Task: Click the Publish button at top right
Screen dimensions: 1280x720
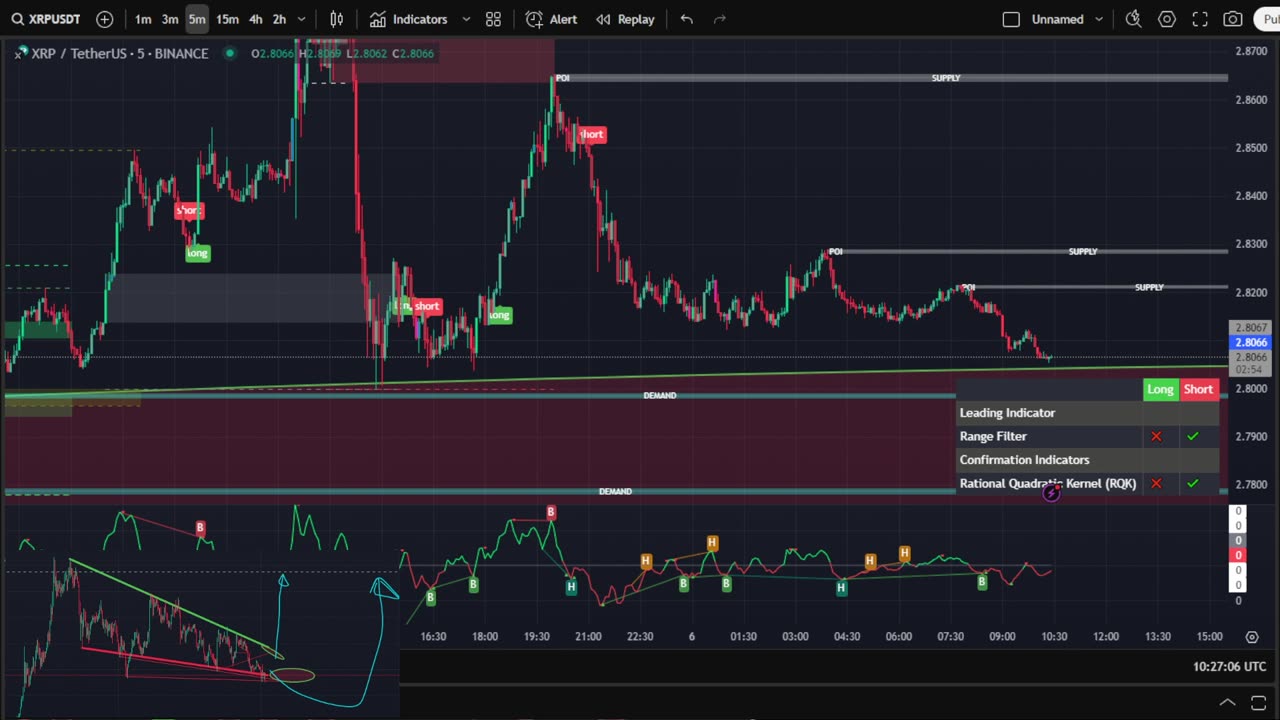Action: [1268, 19]
